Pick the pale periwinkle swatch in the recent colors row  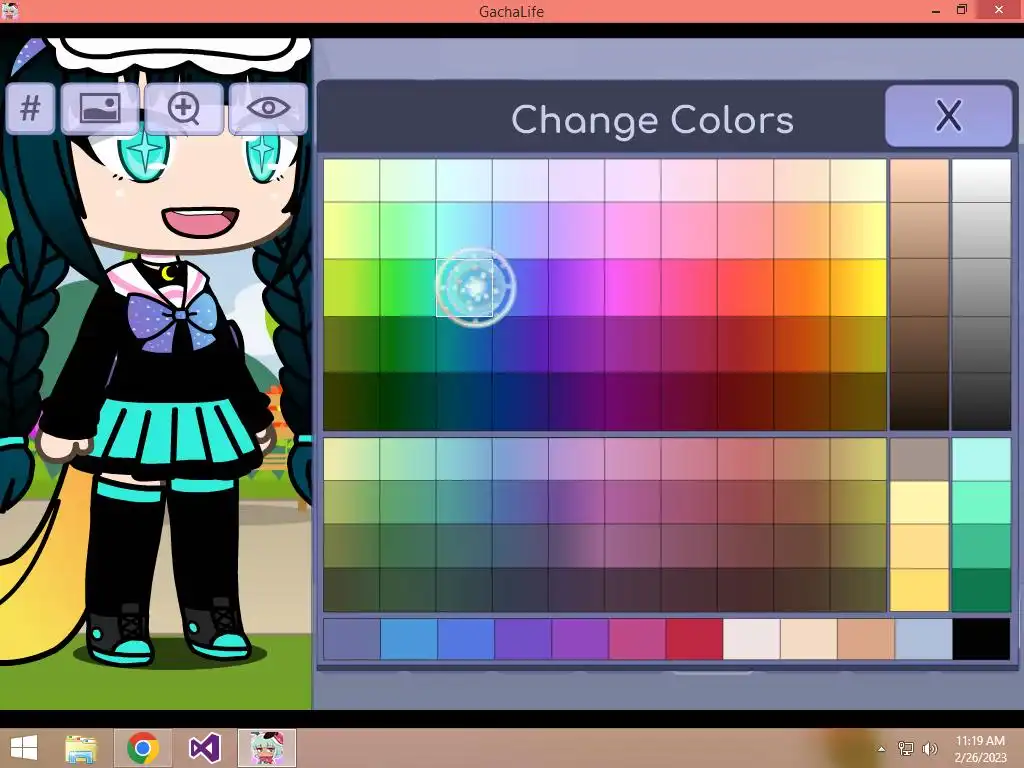(923, 639)
